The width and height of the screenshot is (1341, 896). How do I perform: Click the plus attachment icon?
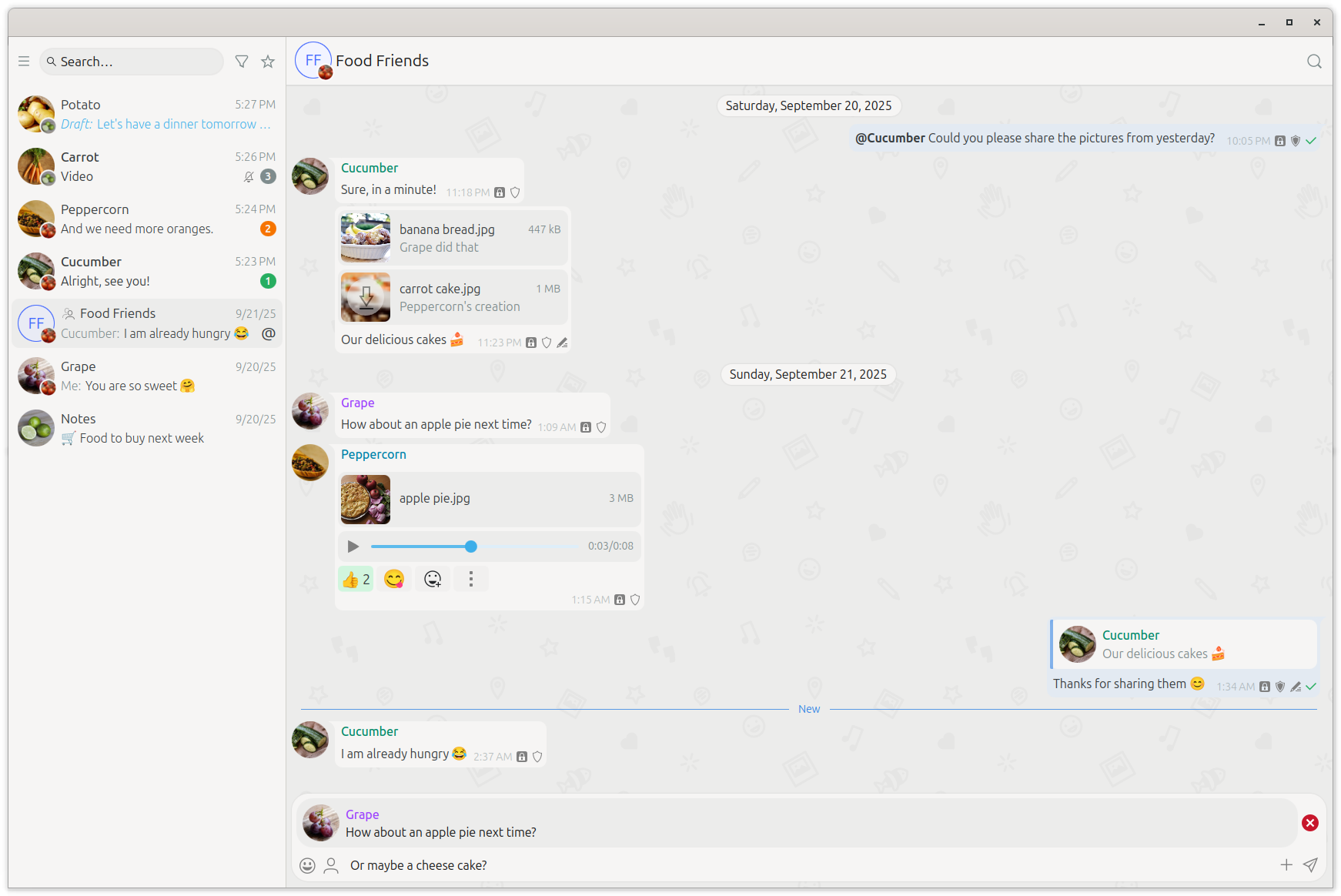pos(1286,865)
